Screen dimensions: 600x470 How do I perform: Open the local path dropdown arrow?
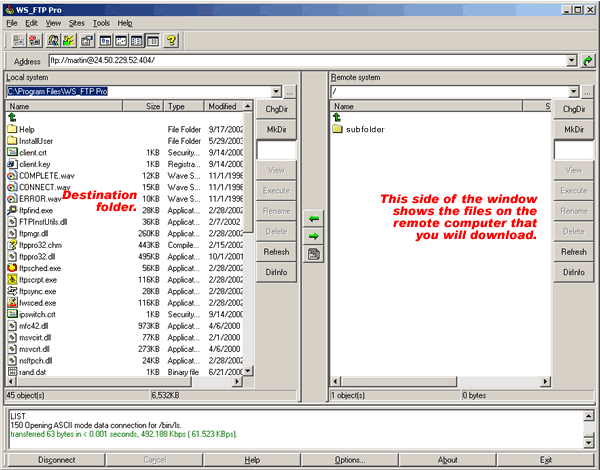click(x=276, y=91)
